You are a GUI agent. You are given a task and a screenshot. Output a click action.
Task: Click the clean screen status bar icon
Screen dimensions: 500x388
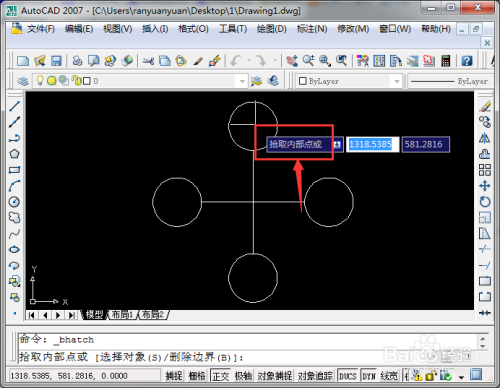coord(477,375)
